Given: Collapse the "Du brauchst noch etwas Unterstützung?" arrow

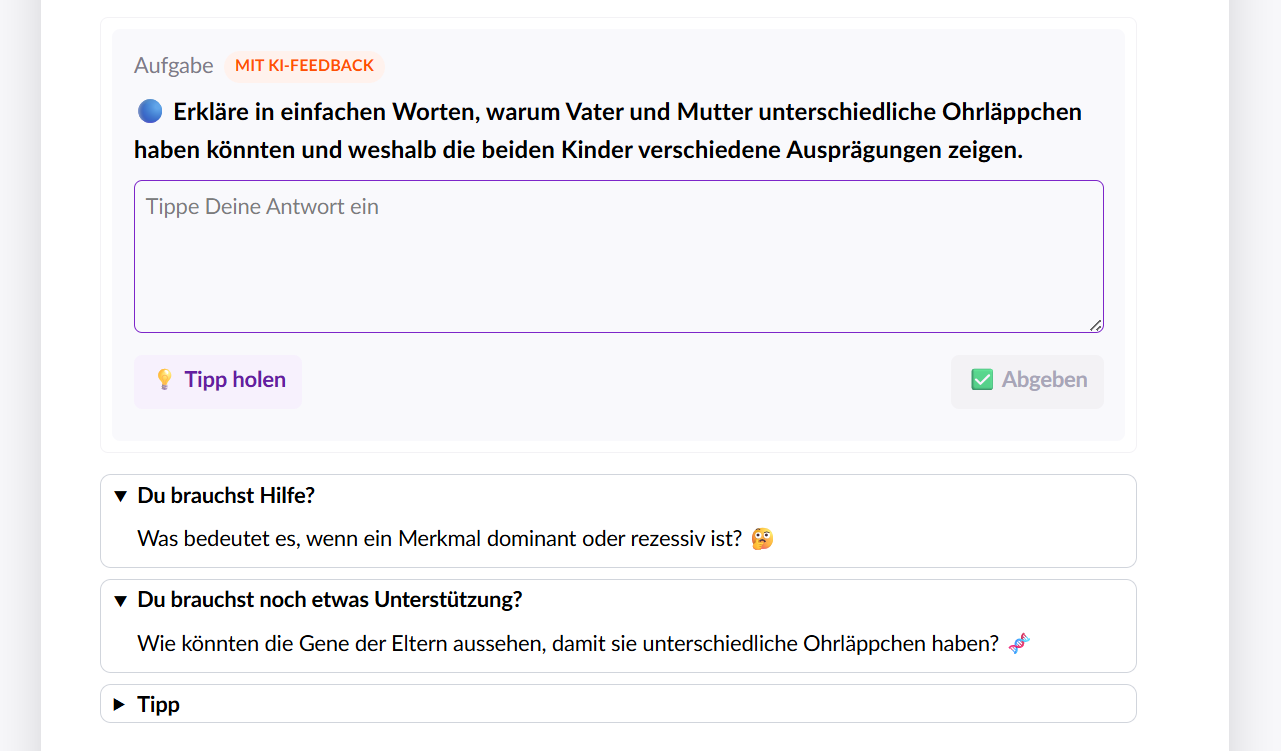Looking at the screenshot, I should [x=120, y=601].
